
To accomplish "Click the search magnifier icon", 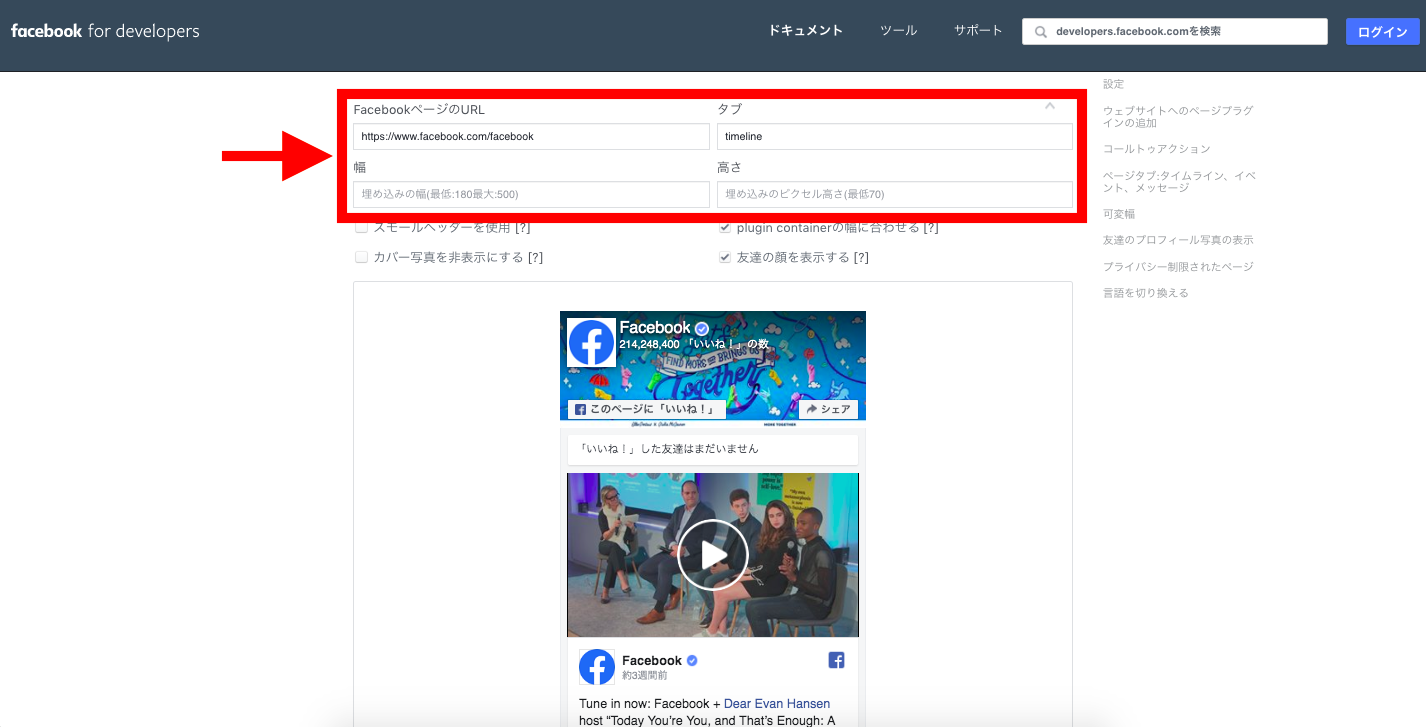I will pyautogui.click(x=1042, y=32).
